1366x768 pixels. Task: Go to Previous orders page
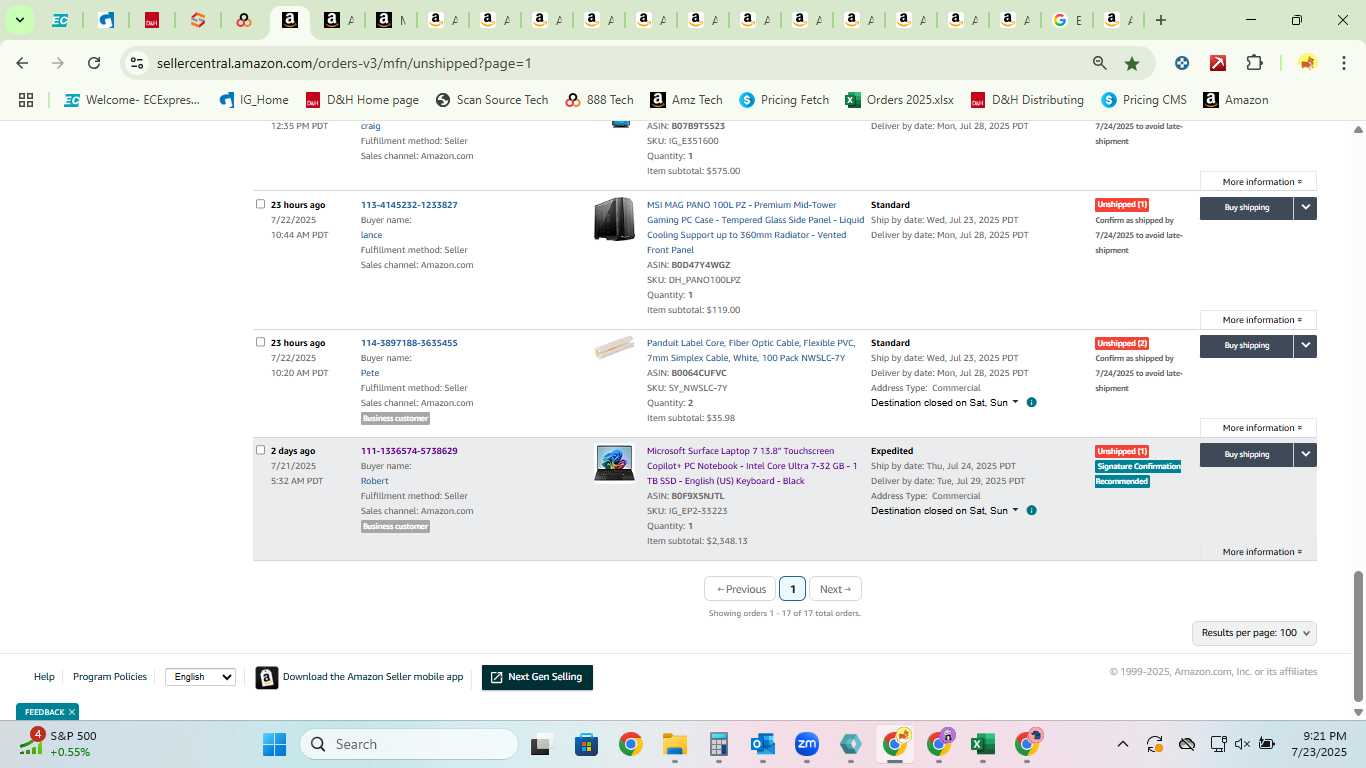pyautogui.click(x=741, y=589)
